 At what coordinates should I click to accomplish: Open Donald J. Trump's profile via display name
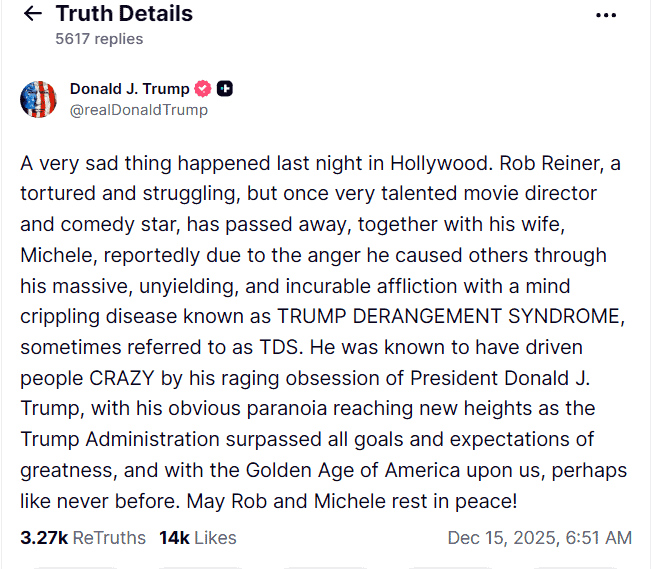point(129,89)
